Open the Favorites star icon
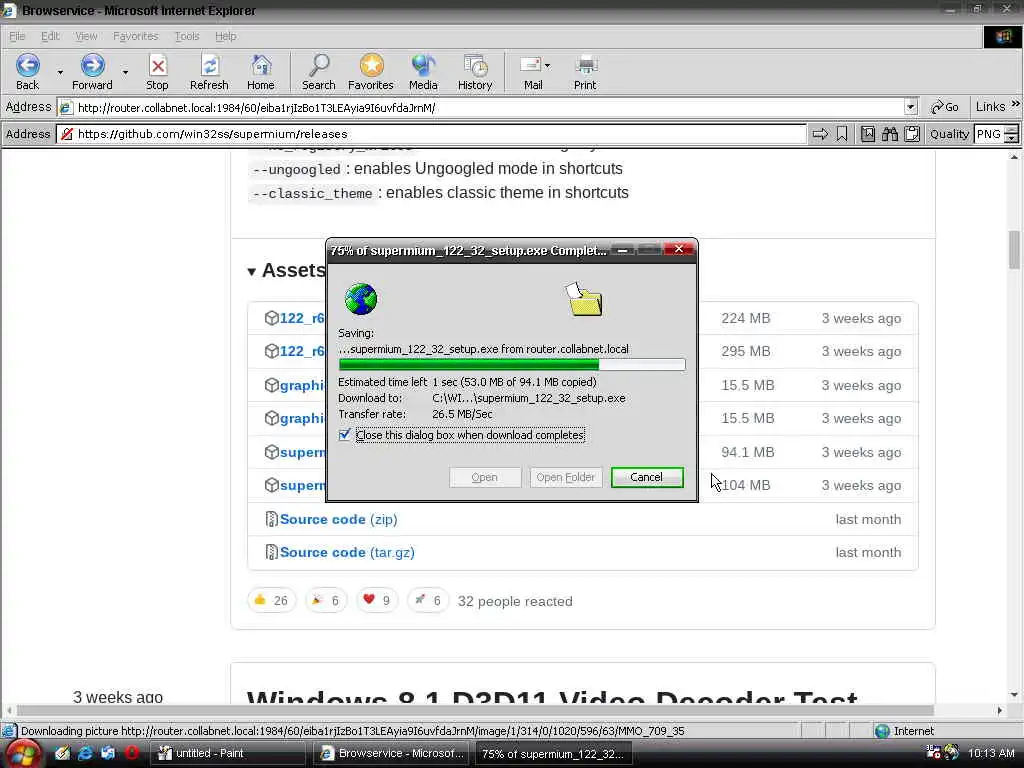Image resolution: width=1024 pixels, height=768 pixels. click(x=371, y=66)
